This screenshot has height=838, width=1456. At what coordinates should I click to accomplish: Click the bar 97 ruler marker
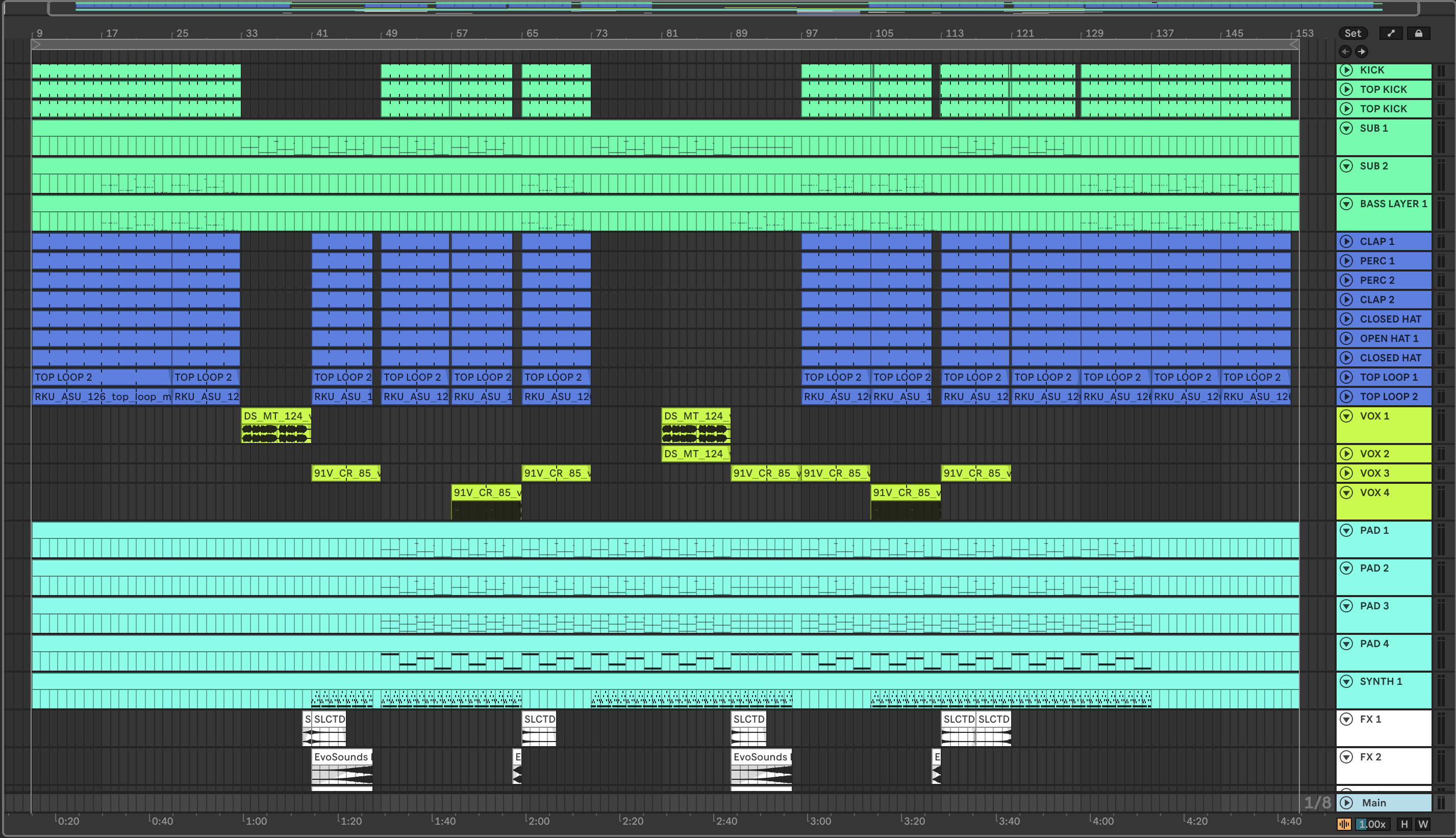pyautogui.click(x=811, y=33)
